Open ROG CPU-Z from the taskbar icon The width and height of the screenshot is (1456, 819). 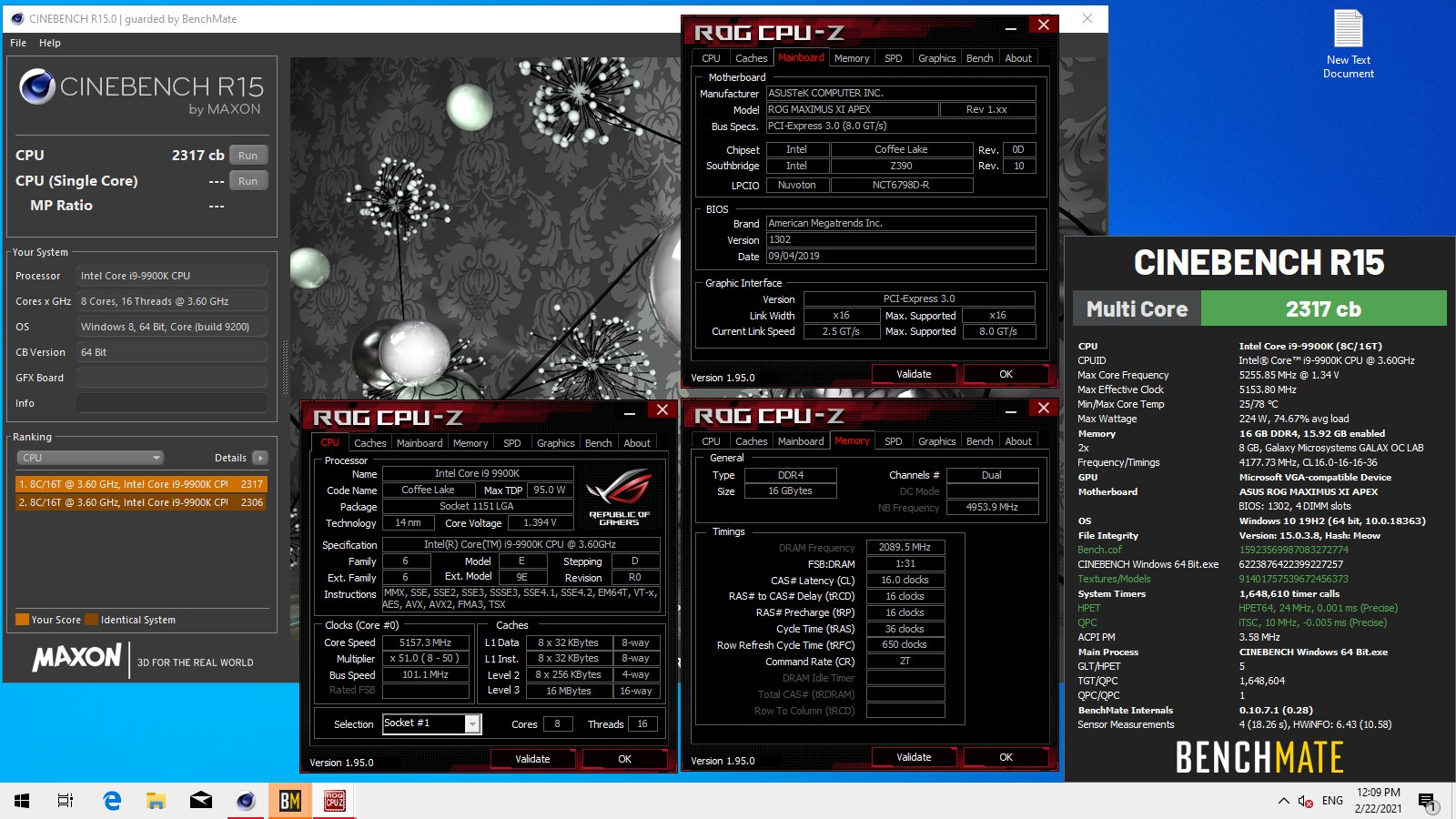(x=335, y=801)
